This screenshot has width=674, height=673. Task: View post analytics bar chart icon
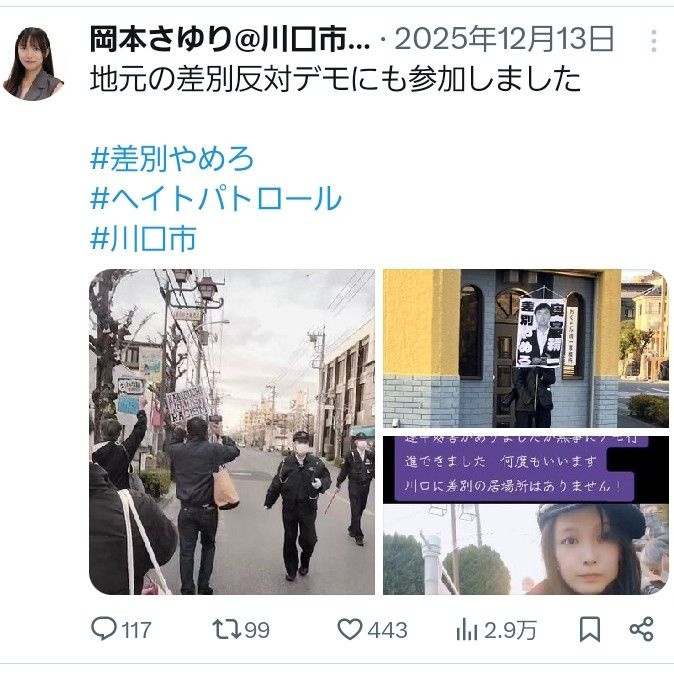coord(467,630)
